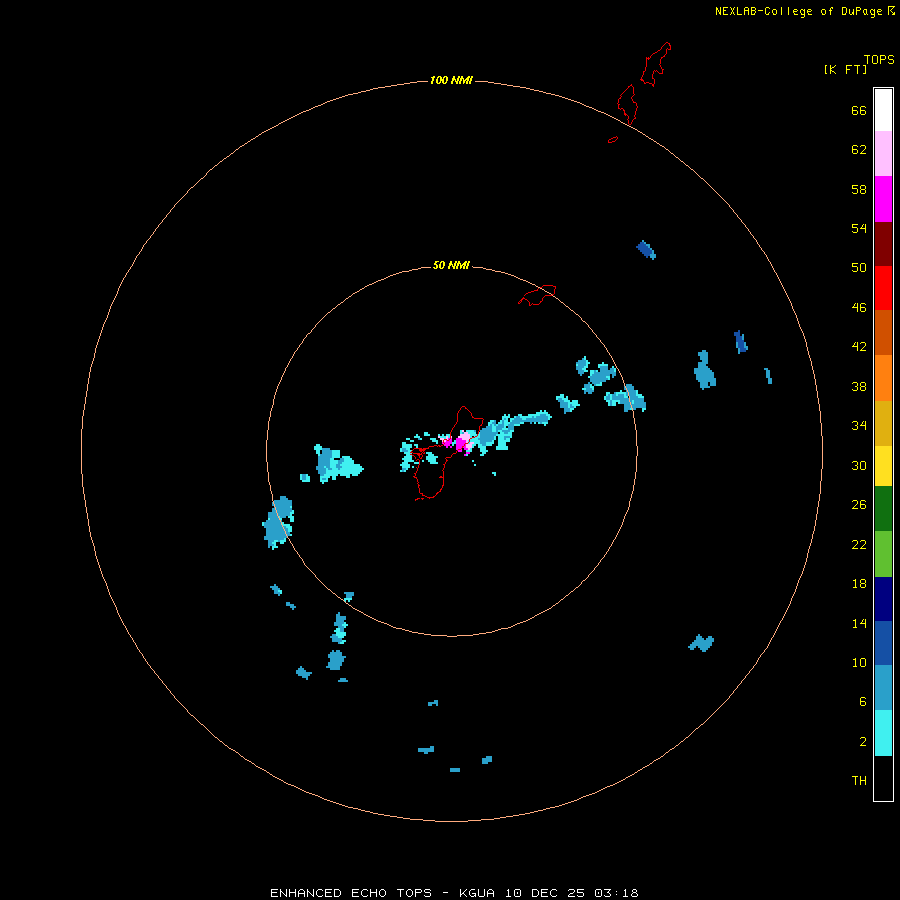Viewport: 900px width, 900px height.
Task: Select the bright red 50 kft legend color
Action: [883, 288]
